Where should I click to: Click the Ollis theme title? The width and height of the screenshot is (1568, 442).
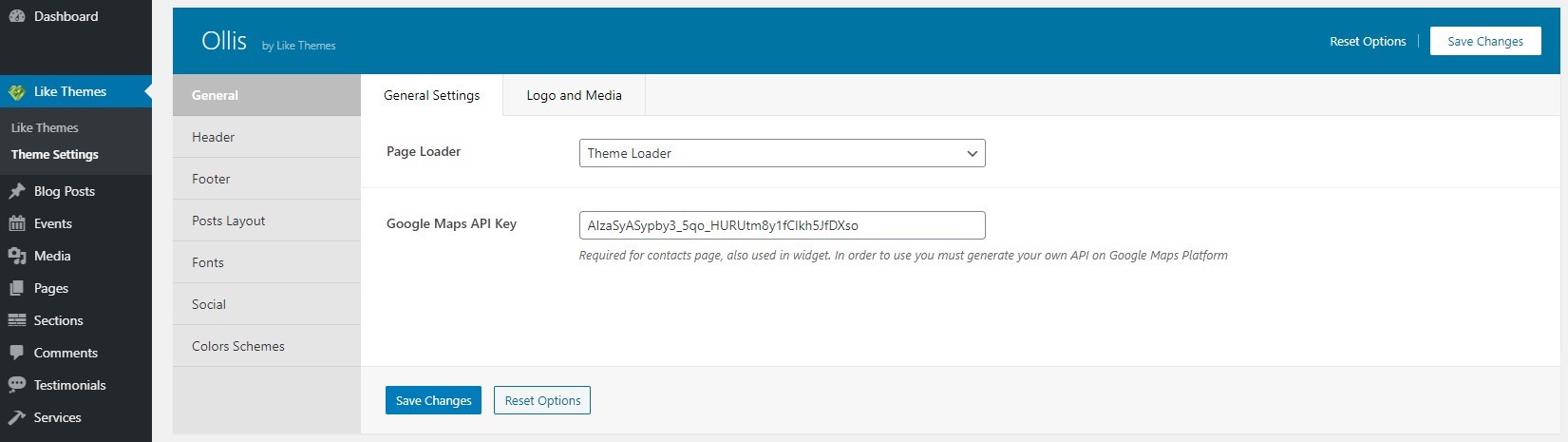tap(224, 41)
